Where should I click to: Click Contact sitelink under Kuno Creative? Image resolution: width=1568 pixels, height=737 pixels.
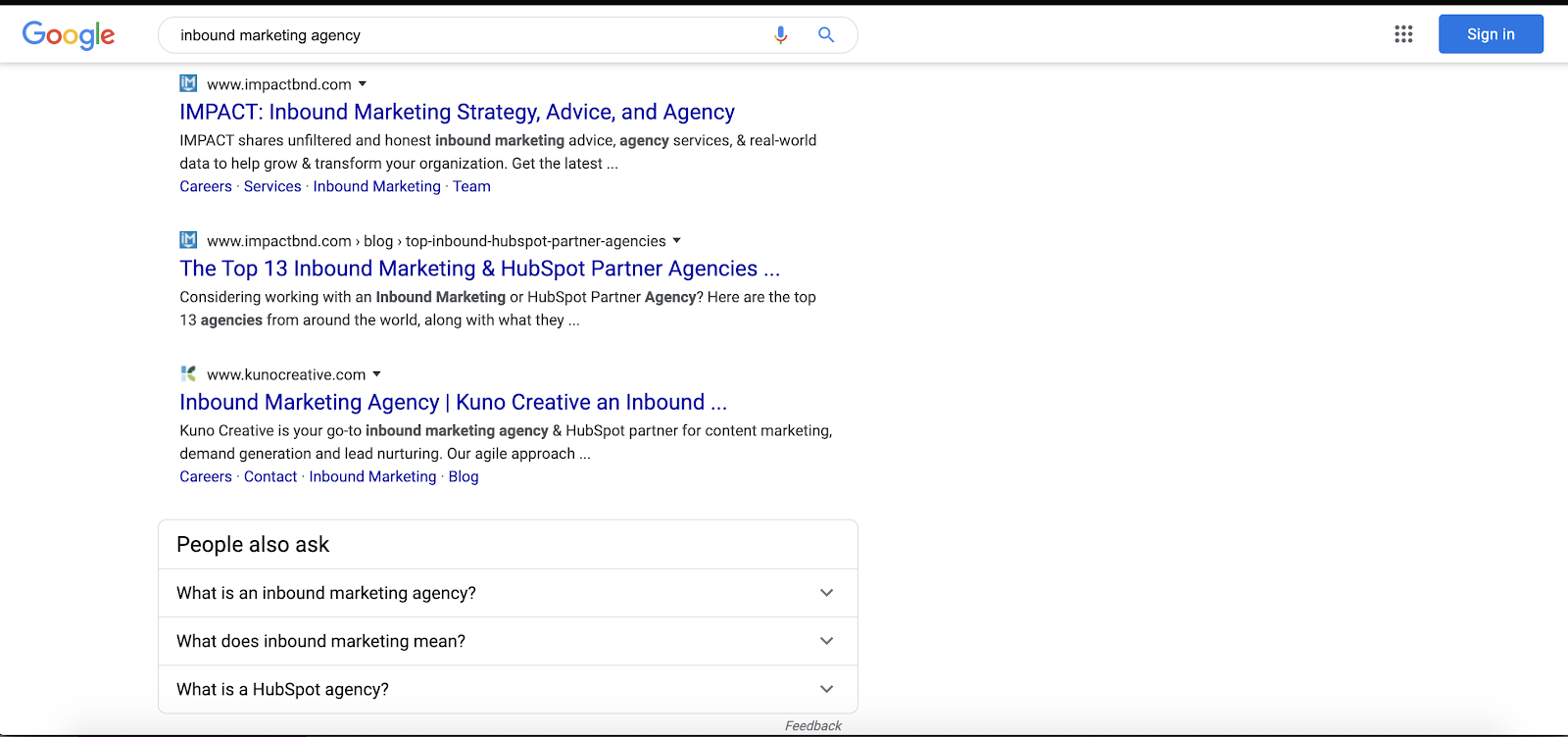pos(270,476)
